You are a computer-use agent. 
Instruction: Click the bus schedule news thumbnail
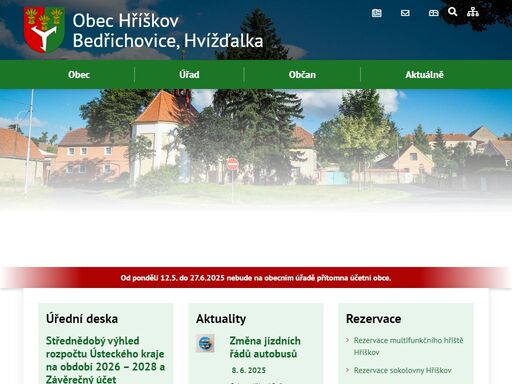(205, 343)
